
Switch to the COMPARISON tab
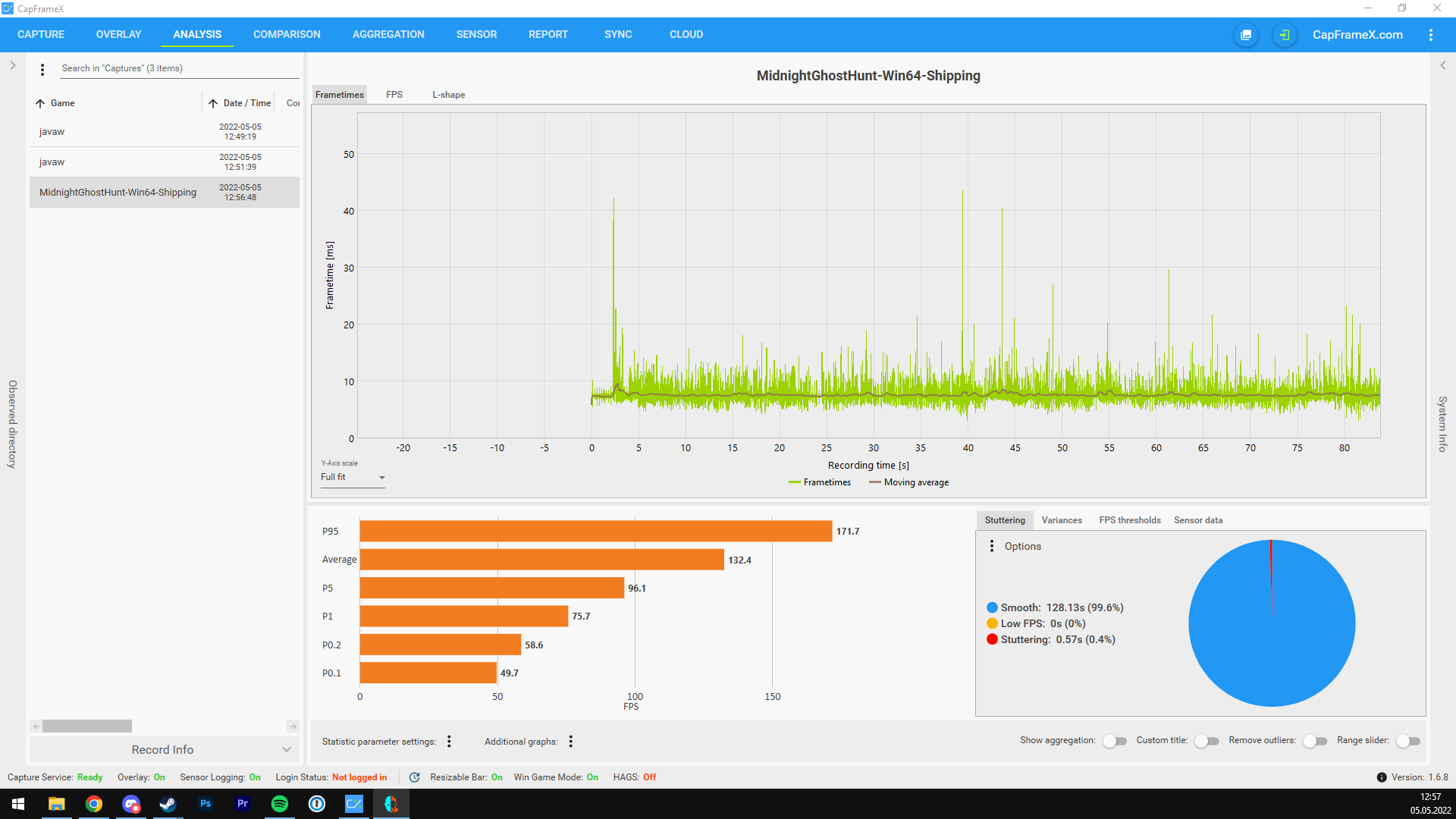click(287, 35)
